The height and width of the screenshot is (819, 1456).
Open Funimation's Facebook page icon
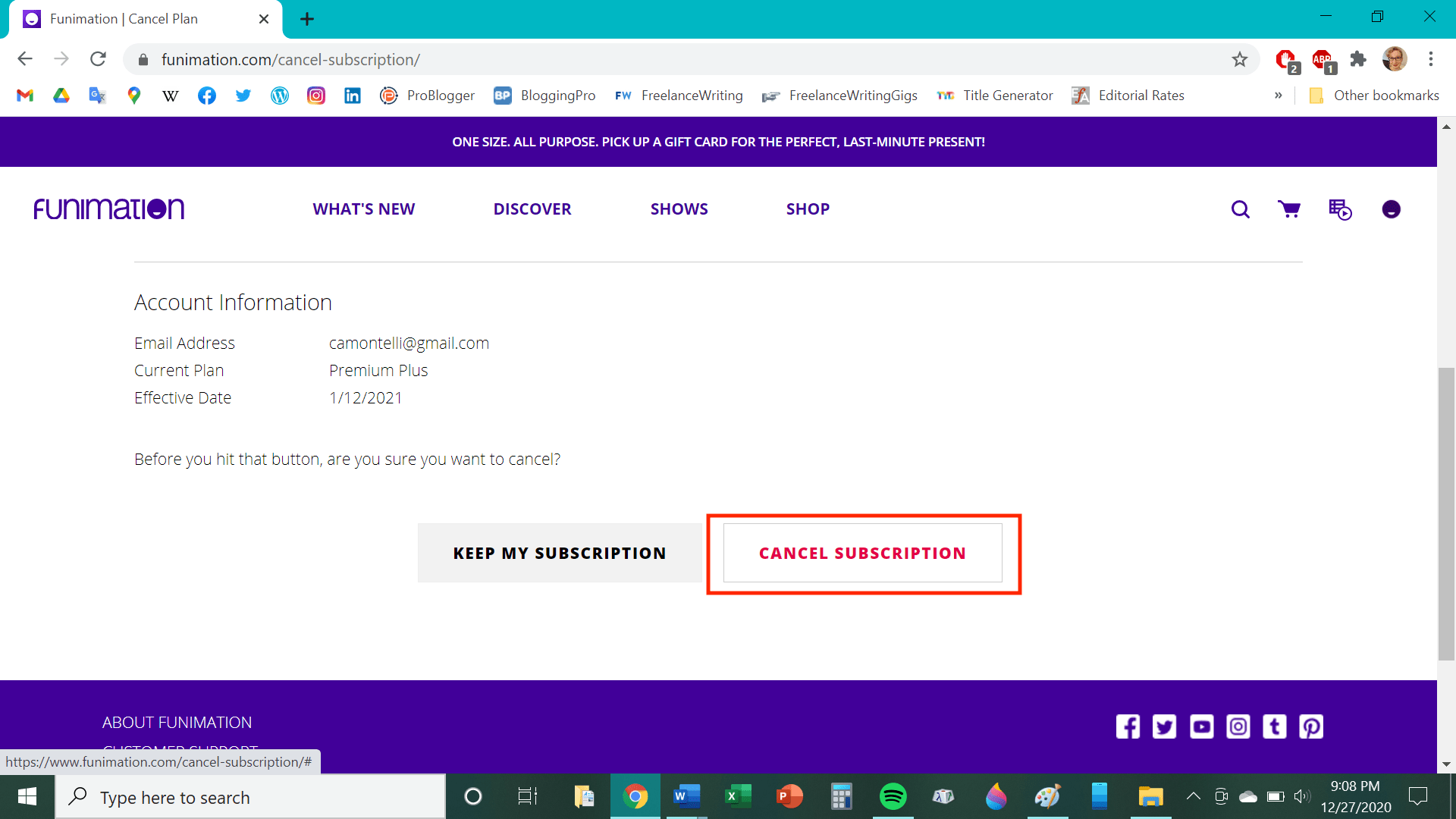click(1128, 726)
